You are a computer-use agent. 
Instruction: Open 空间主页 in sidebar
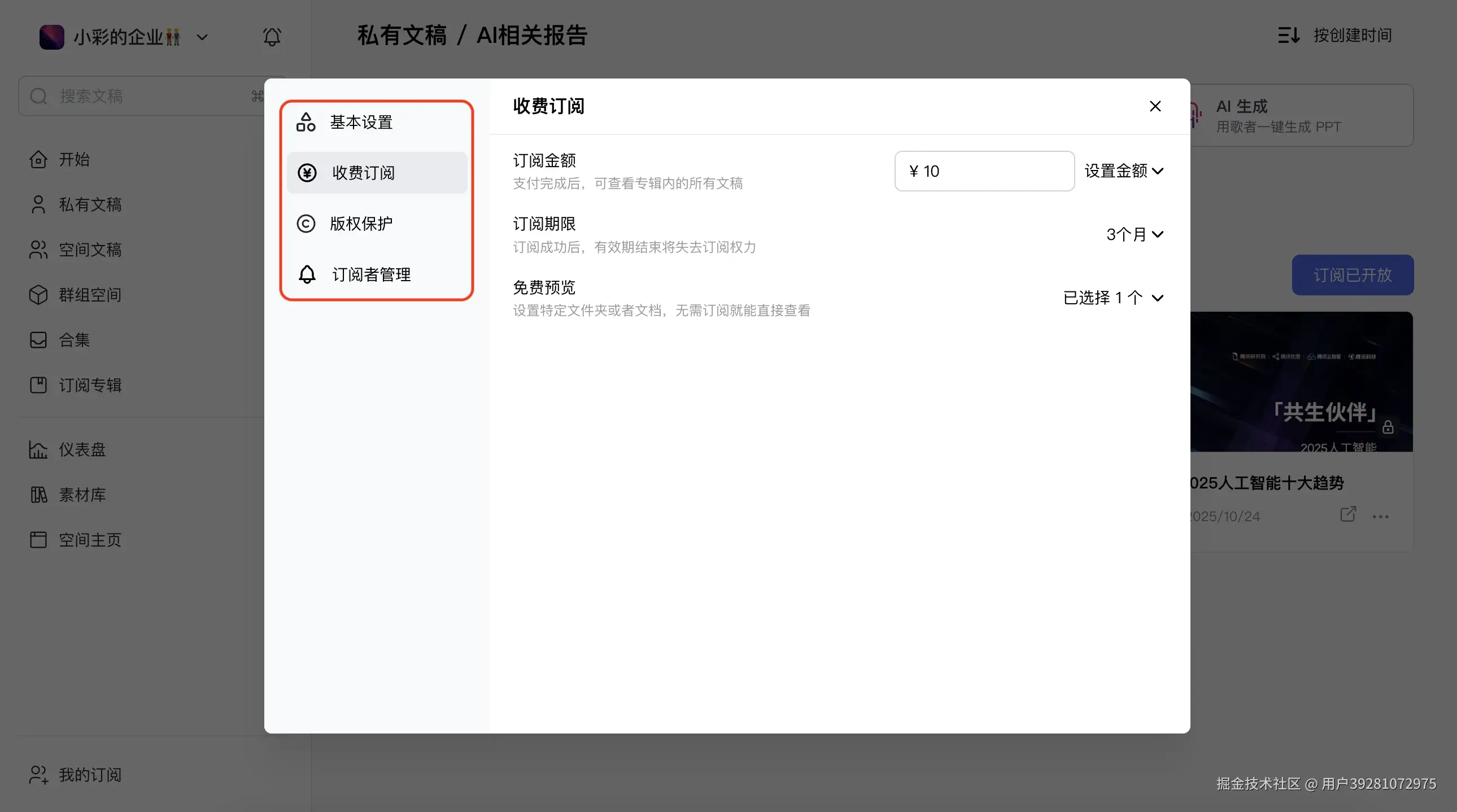pos(89,540)
